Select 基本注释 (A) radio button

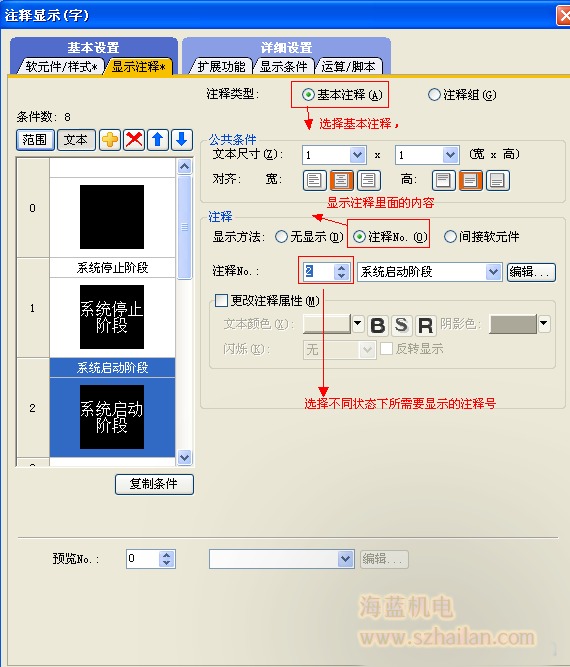[308, 94]
